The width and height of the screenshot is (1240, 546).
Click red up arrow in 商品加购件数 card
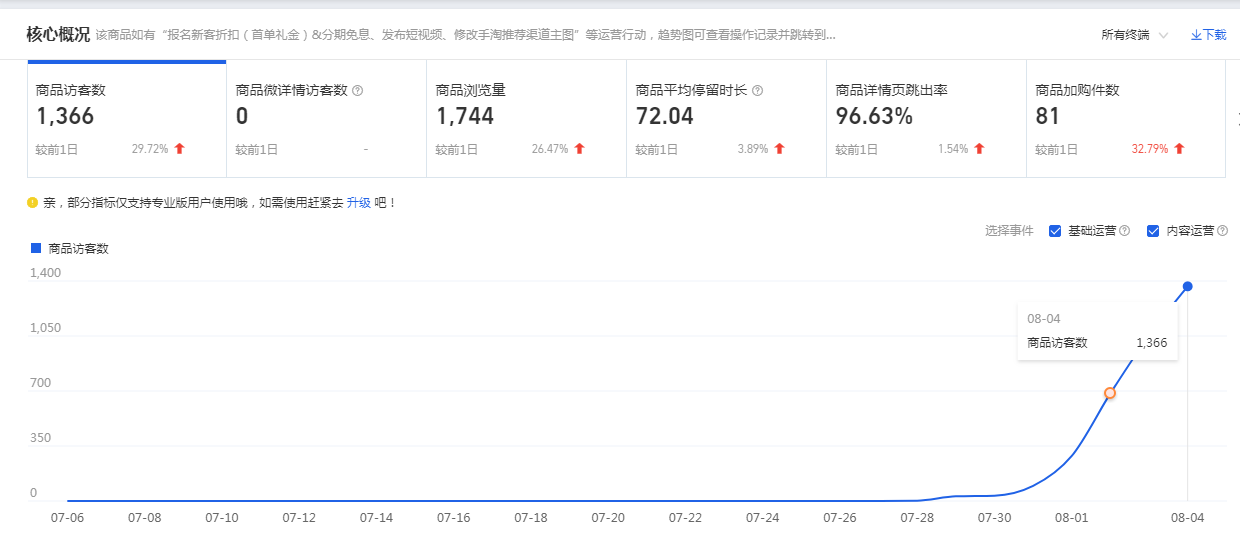click(1180, 149)
